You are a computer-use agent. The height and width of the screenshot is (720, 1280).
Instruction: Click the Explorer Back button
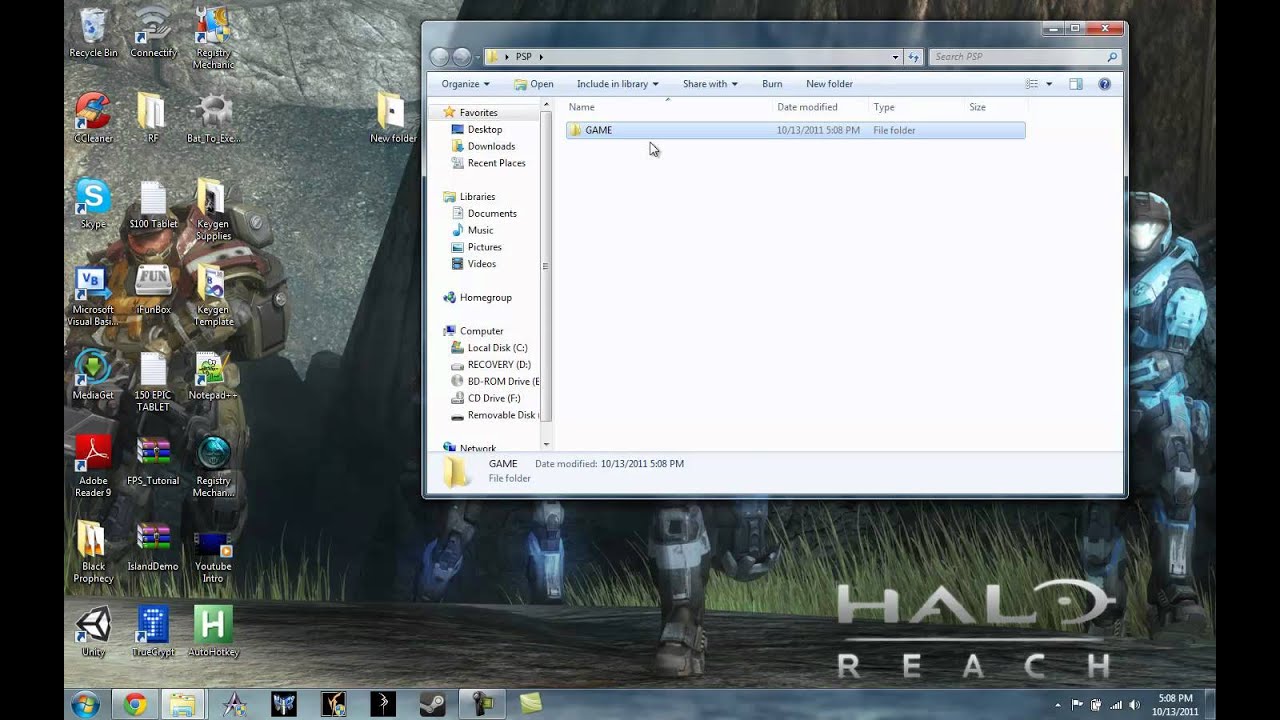point(439,57)
